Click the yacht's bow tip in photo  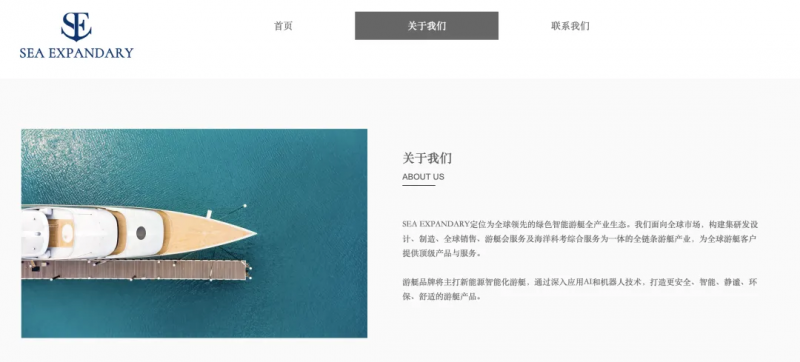click(253, 234)
